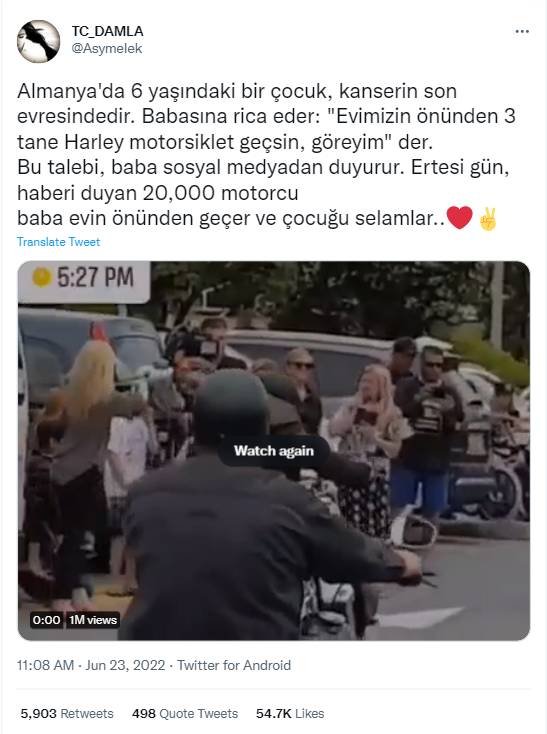
Task: Open TC_DAMLA display name profile
Action: (x=107, y=31)
